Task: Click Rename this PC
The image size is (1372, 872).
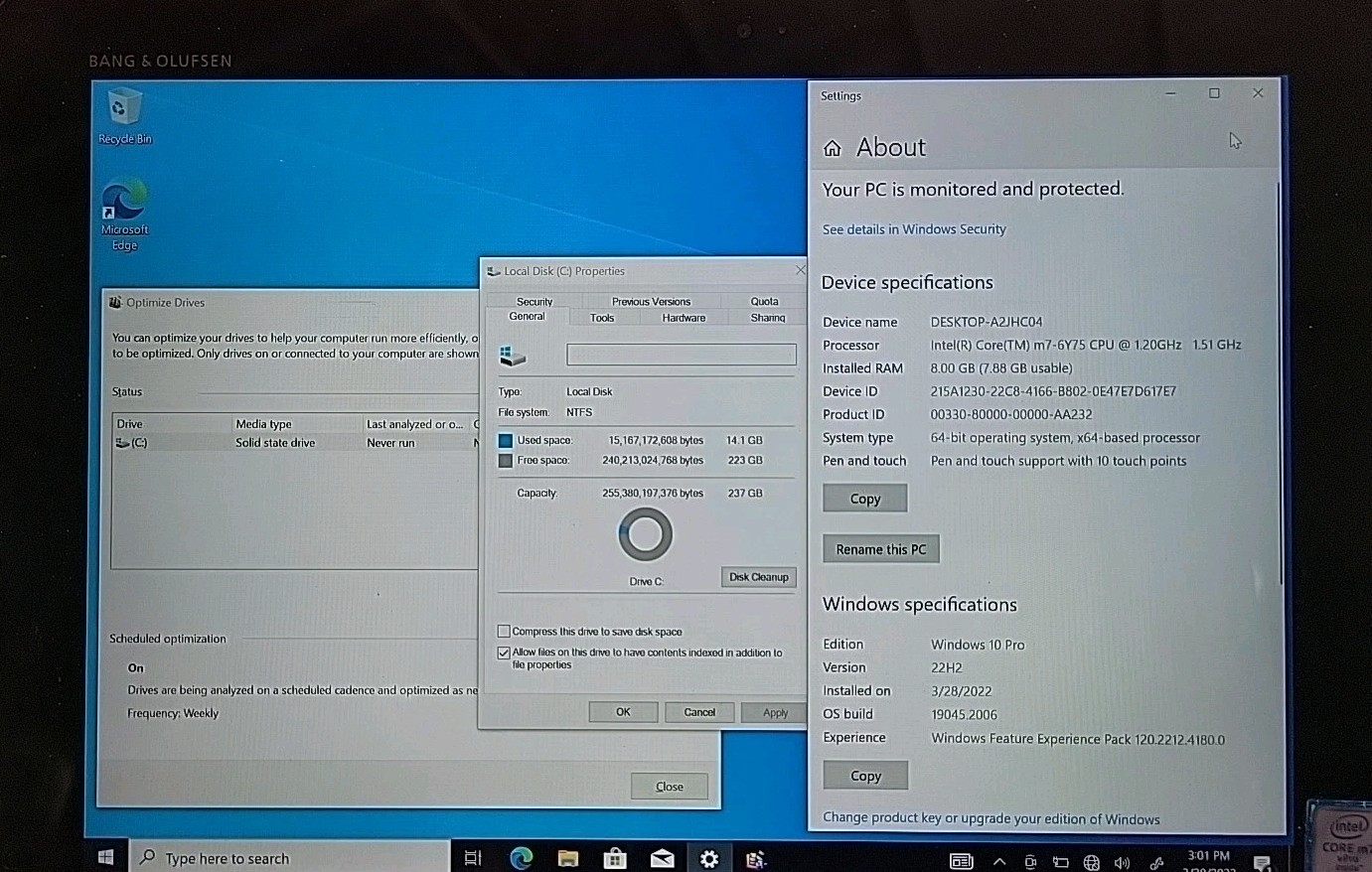Action: [881, 549]
